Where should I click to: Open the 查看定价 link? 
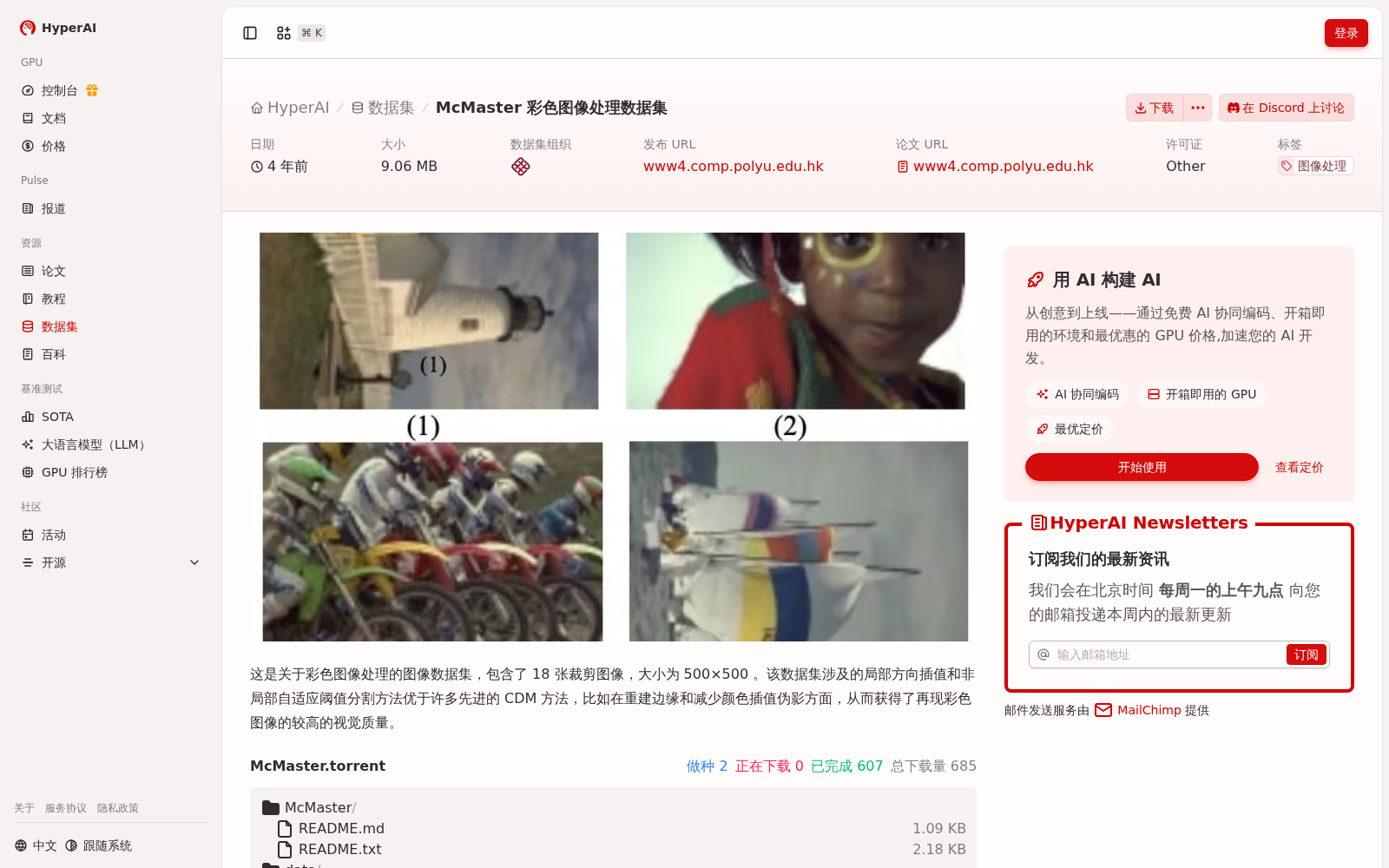[1299, 467]
